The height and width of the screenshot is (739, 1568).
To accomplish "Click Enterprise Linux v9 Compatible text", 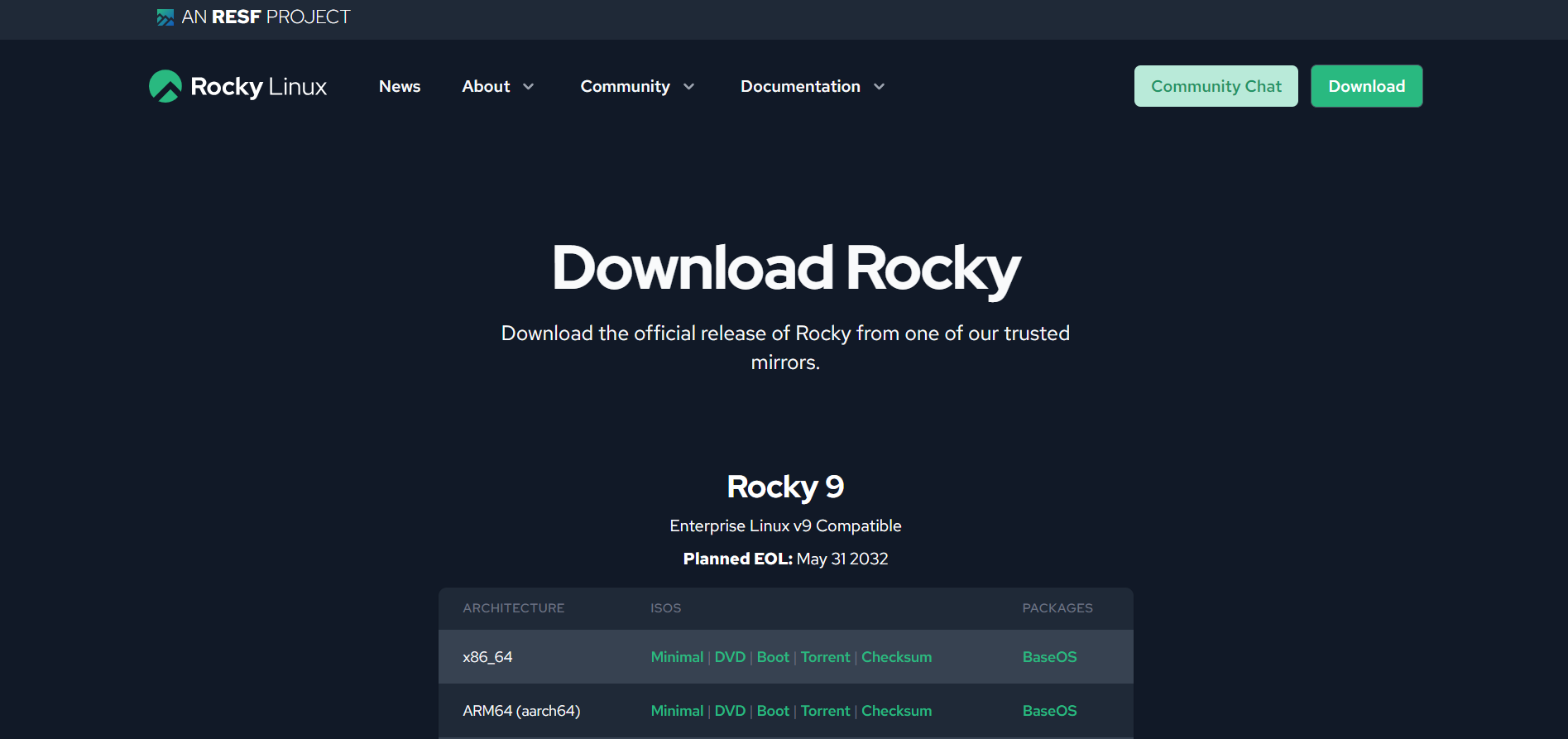I will (785, 526).
